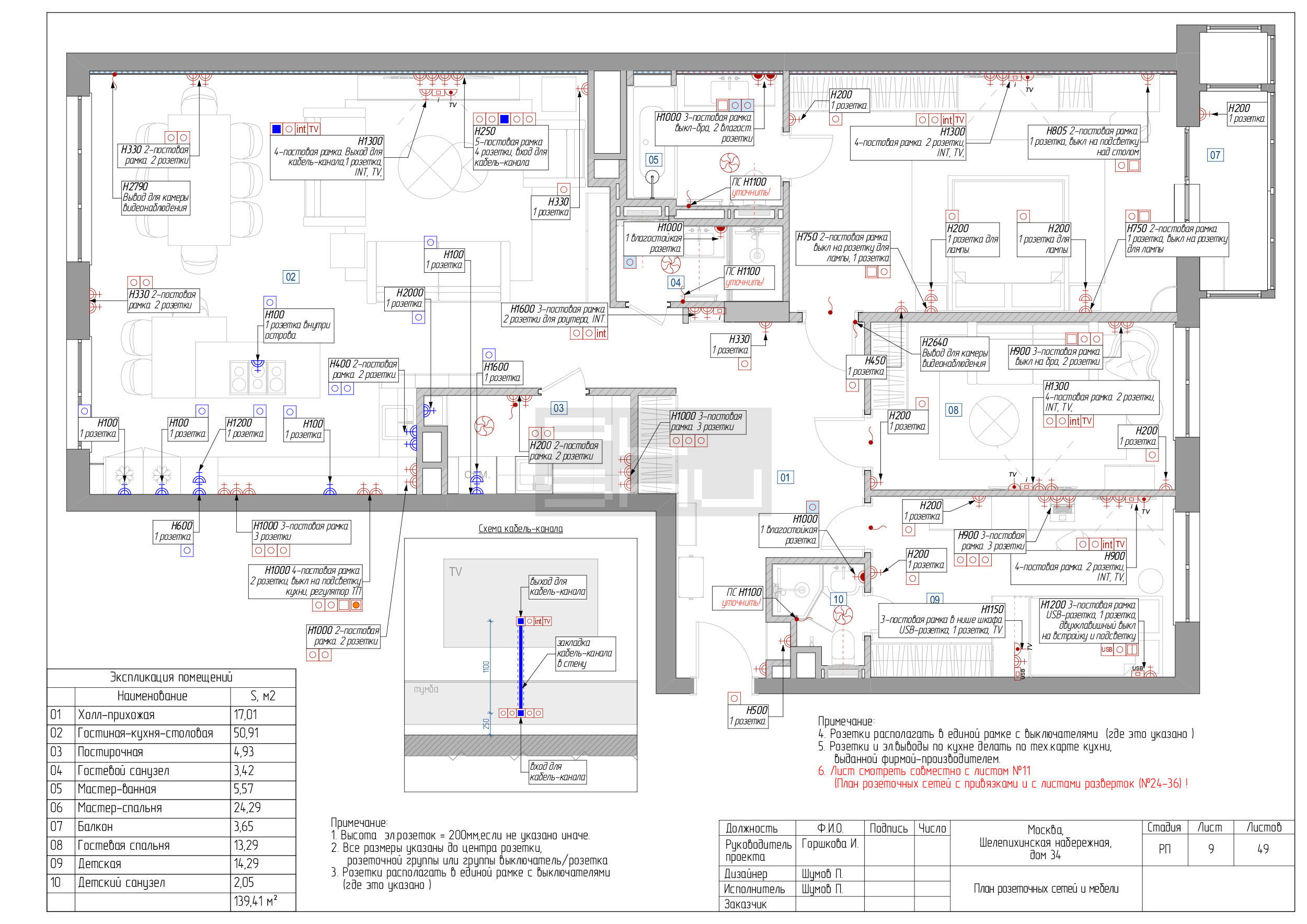Screen dimensions: 1307x924
Task: Click annotation 'H2790 Вывод для камеры видеонаблюдения'
Action: pos(155,198)
